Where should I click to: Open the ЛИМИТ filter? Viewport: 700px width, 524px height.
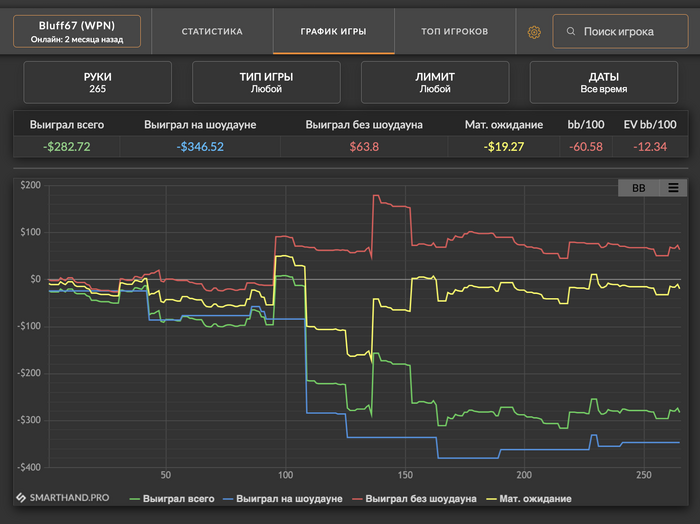435,83
